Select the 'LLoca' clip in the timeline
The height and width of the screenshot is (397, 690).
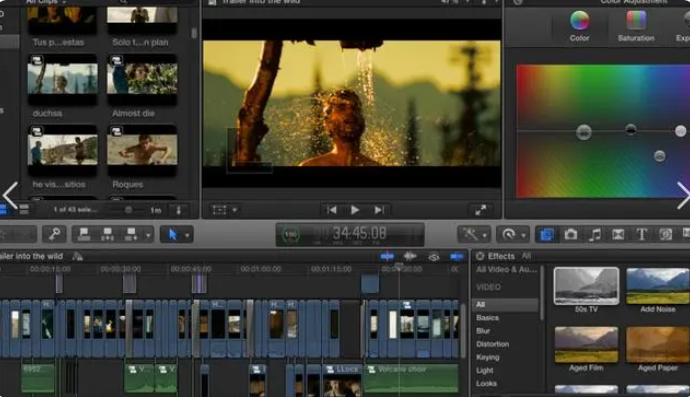coord(342,381)
